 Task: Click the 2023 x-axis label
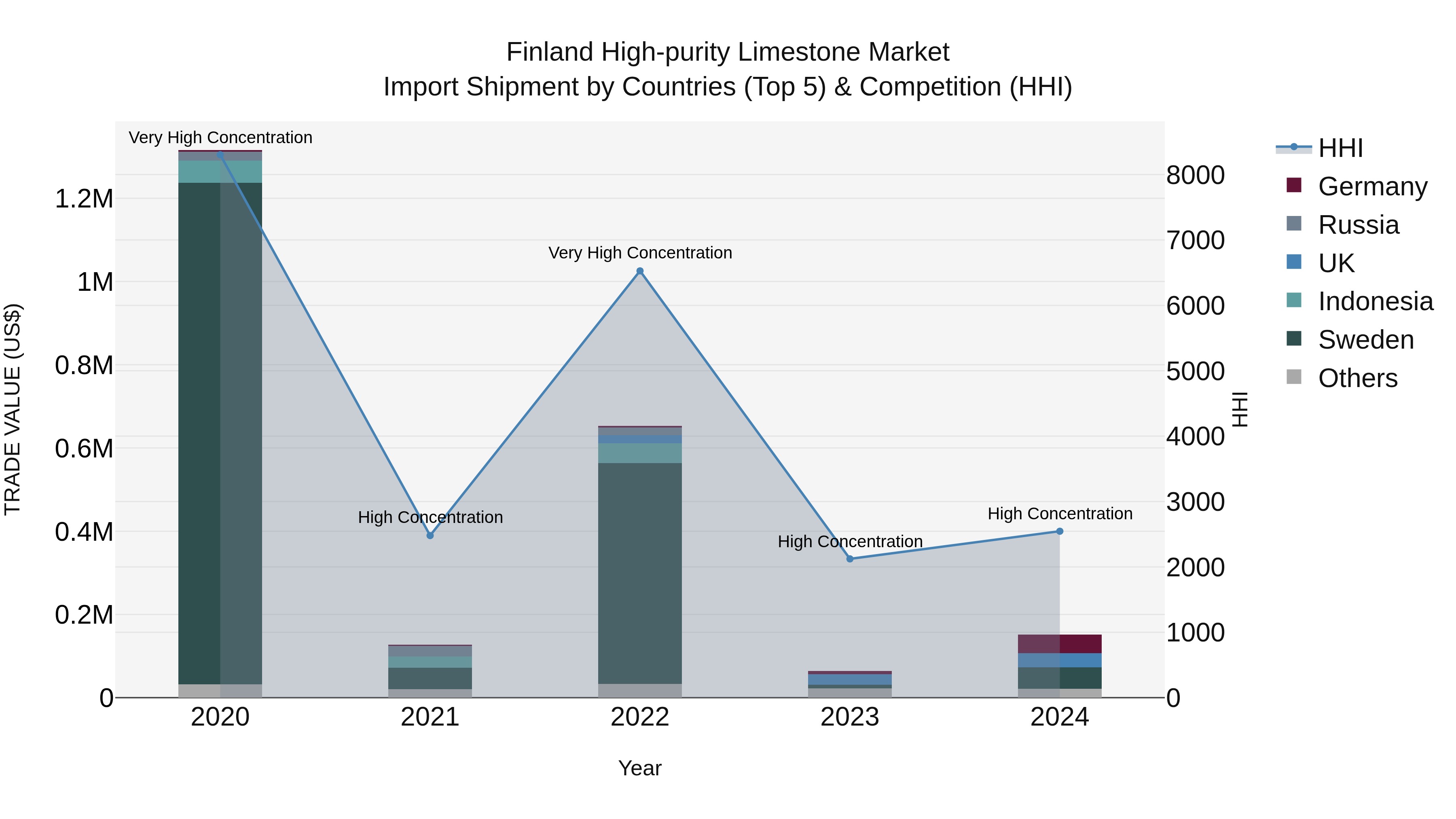coord(850,717)
